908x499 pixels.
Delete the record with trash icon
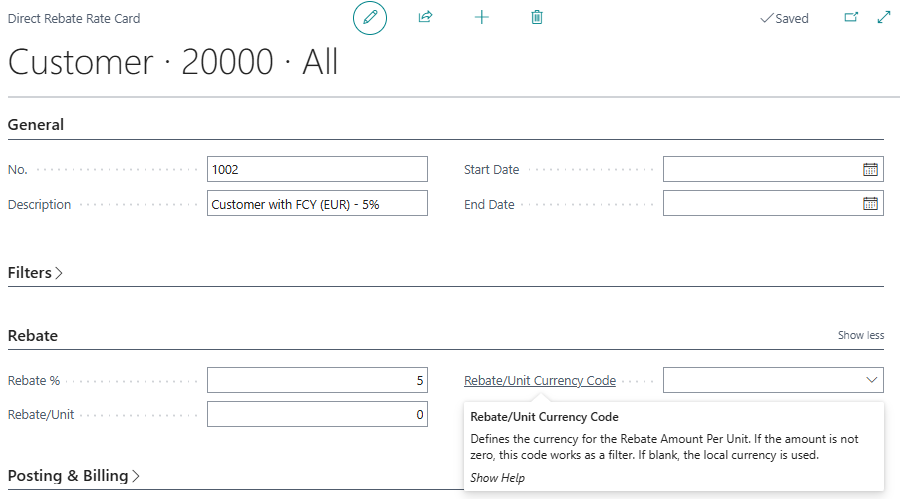(537, 17)
